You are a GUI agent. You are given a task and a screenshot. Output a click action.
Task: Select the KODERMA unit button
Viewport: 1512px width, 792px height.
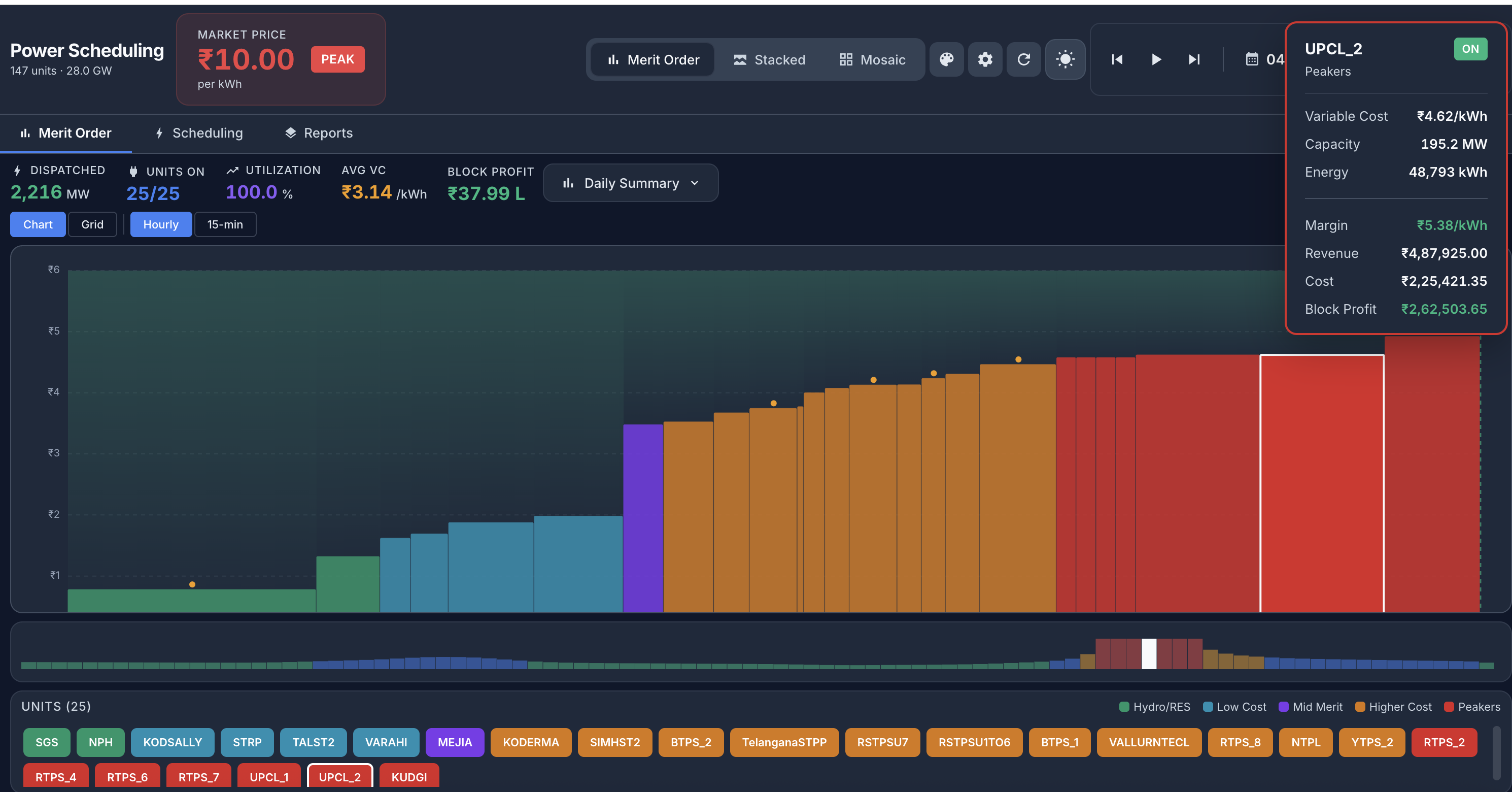531,742
